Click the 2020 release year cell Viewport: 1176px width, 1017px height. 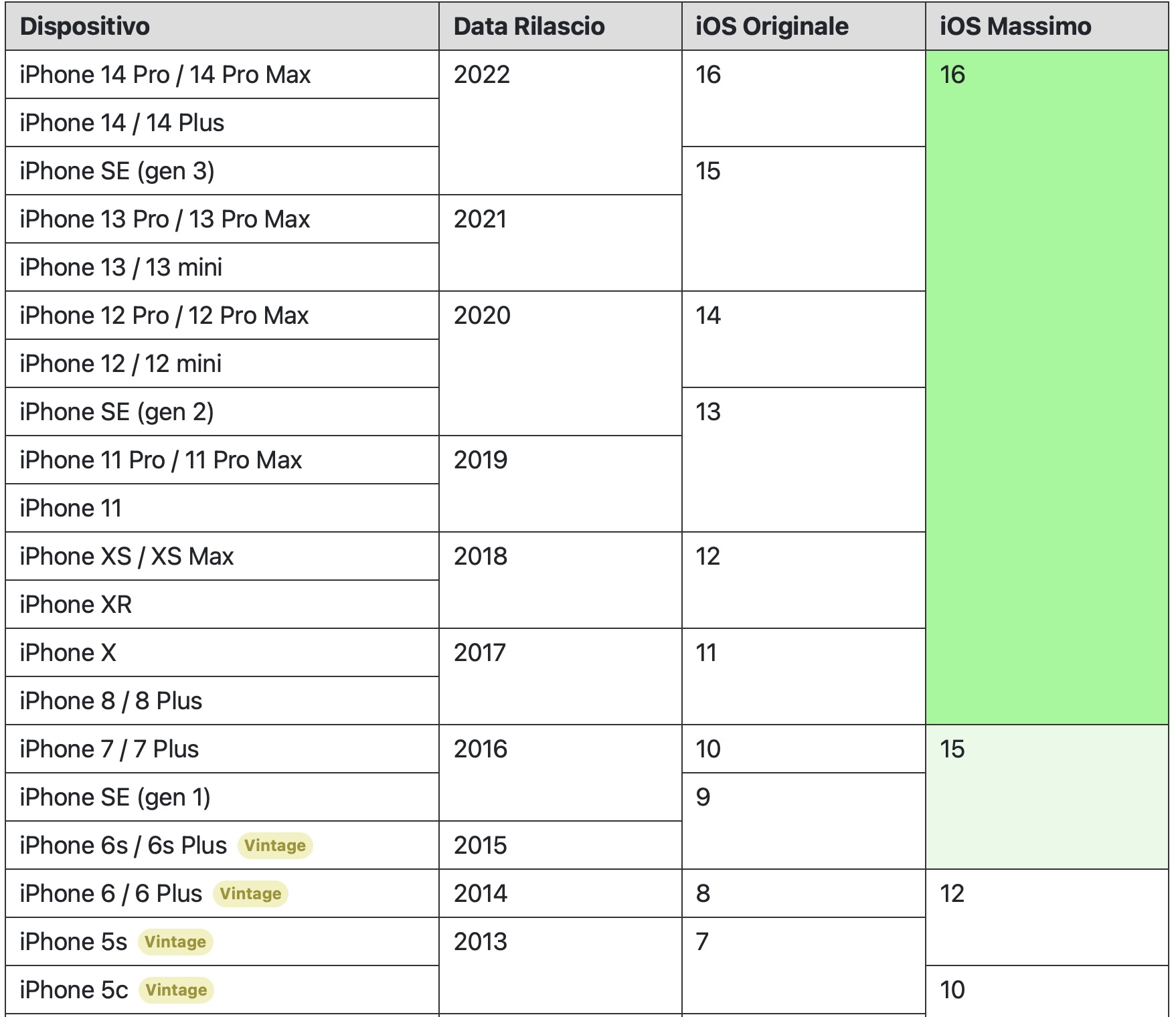tap(482, 316)
